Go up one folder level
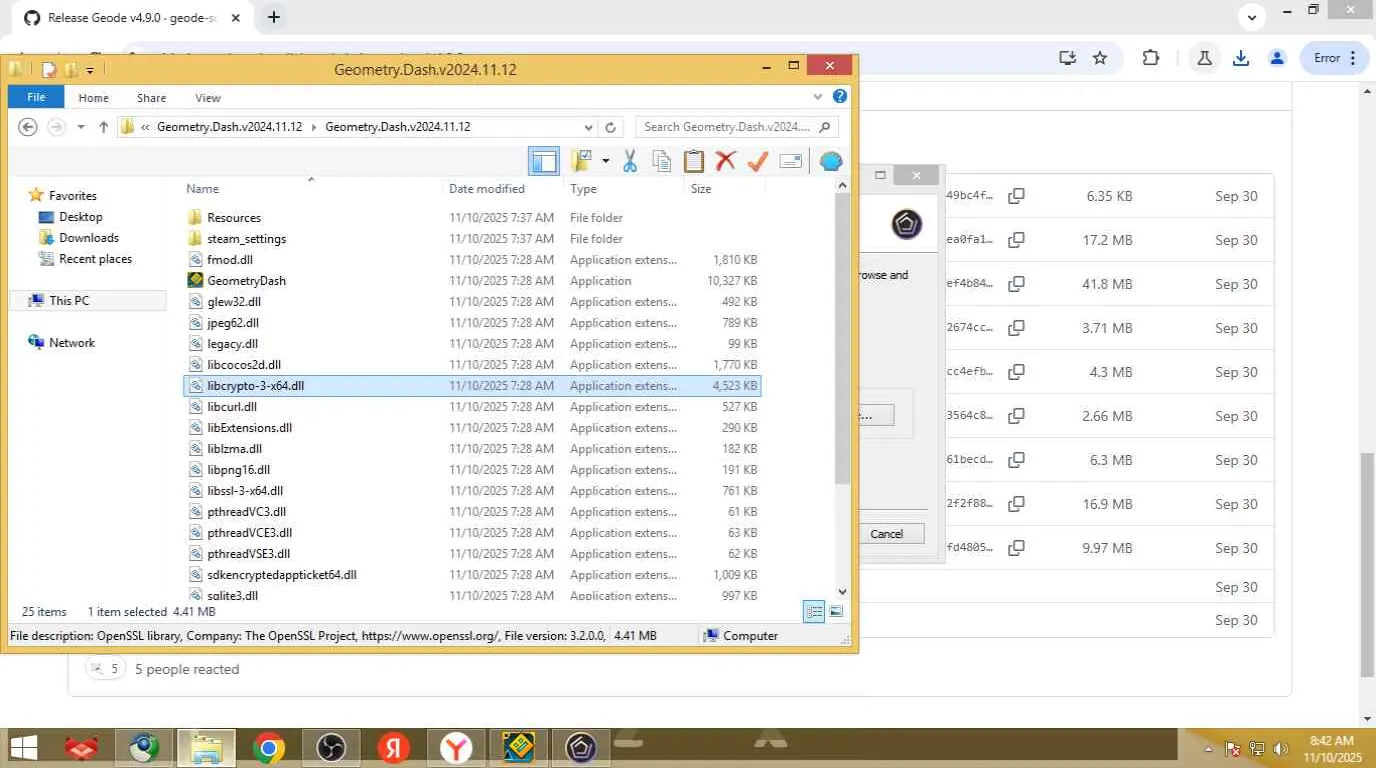Image resolution: width=1376 pixels, height=768 pixels. click(x=103, y=127)
